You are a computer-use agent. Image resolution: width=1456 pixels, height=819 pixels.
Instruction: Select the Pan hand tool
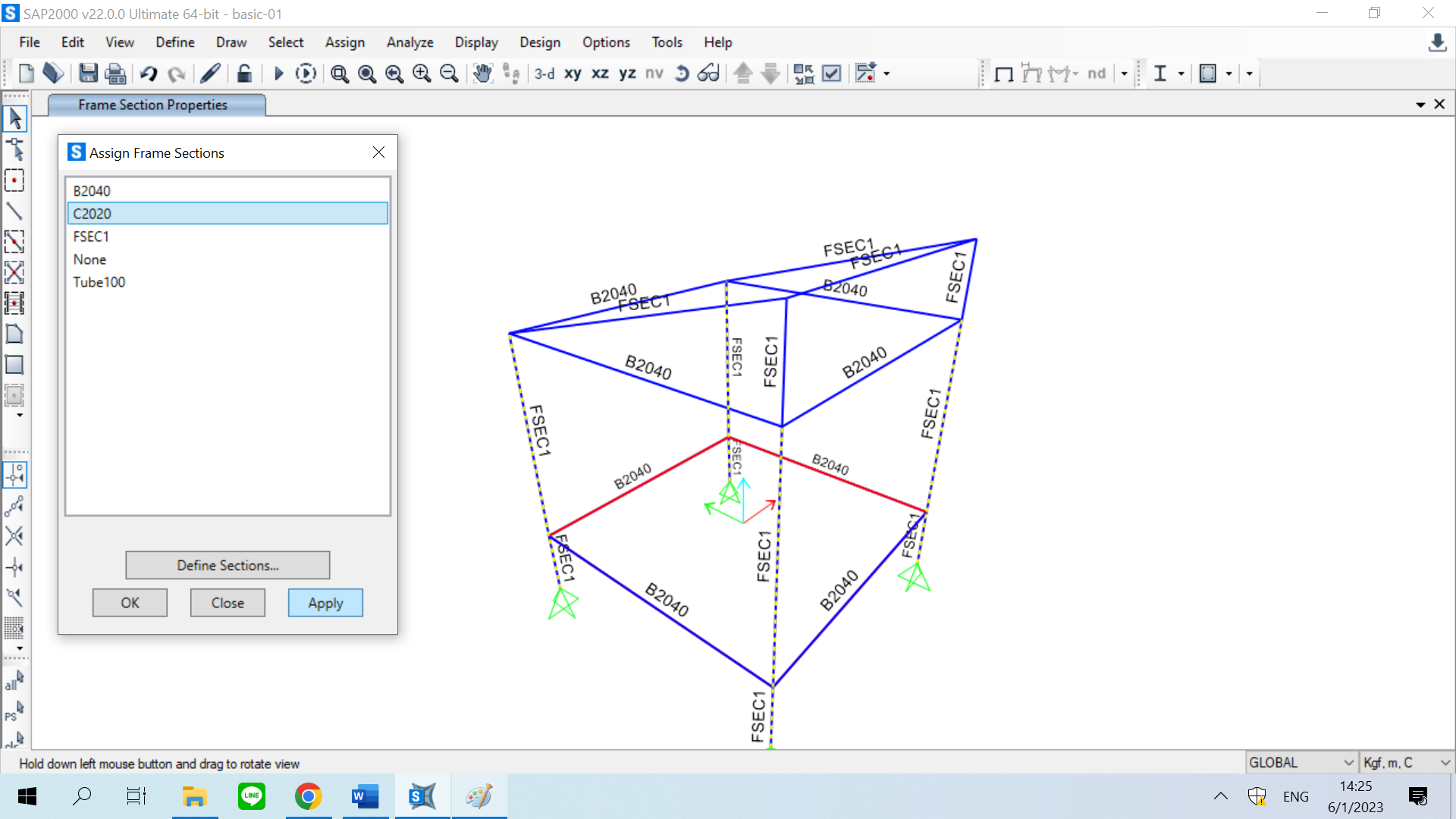[482, 74]
